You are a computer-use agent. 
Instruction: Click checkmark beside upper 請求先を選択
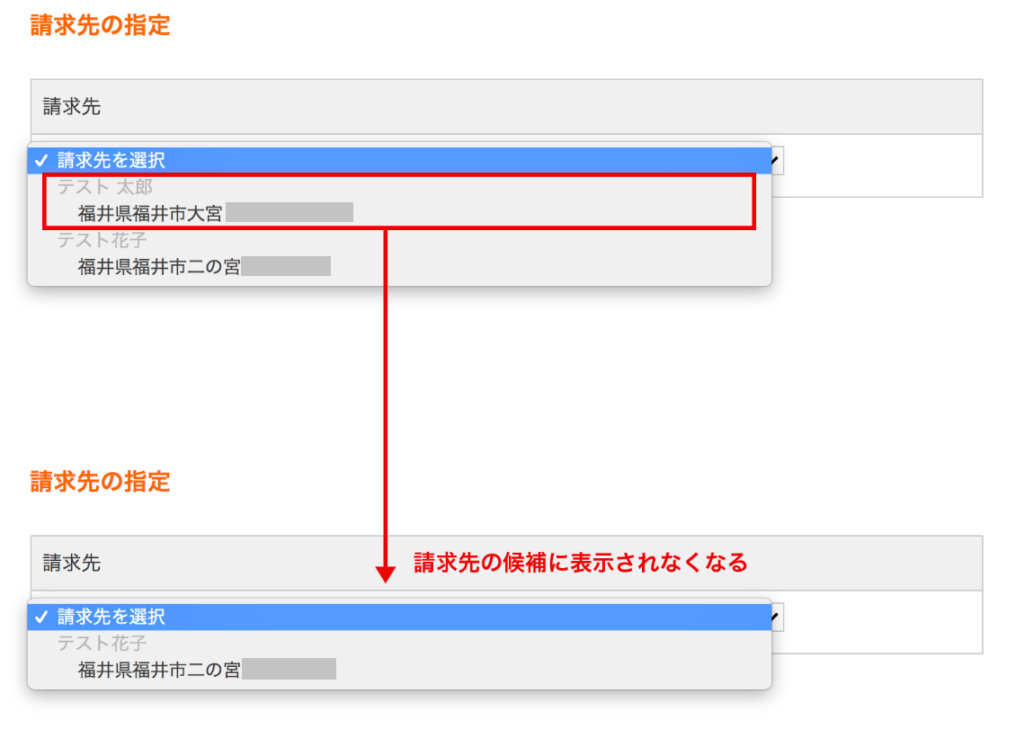pos(42,160)
